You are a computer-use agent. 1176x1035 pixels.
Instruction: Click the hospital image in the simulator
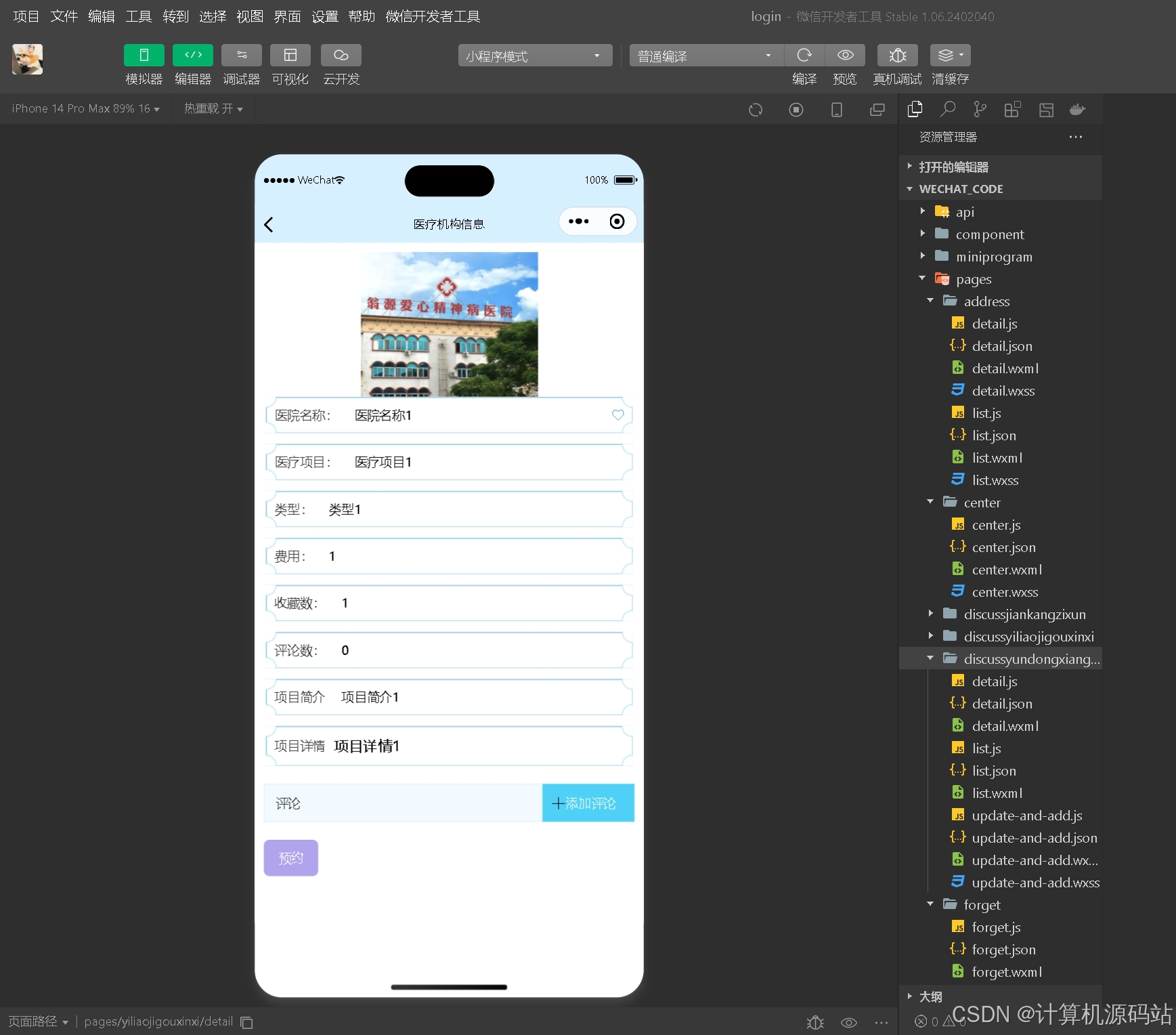(x=450, y=324)
